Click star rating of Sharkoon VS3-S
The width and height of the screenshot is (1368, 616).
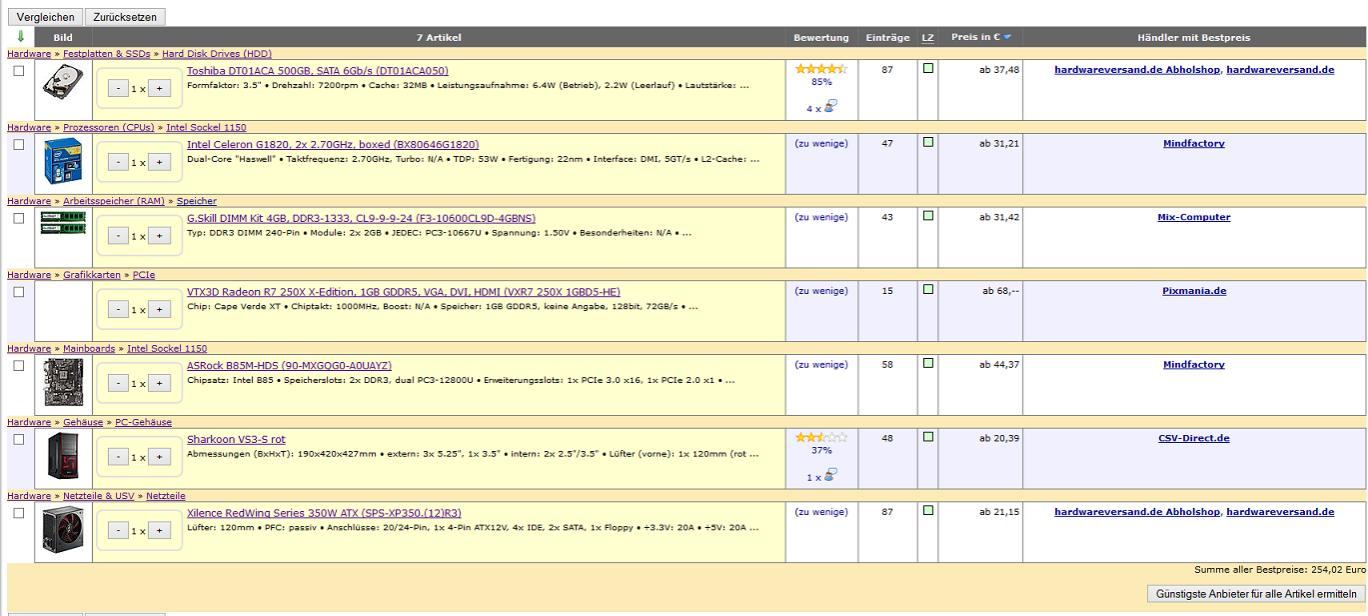coord(821,437)
